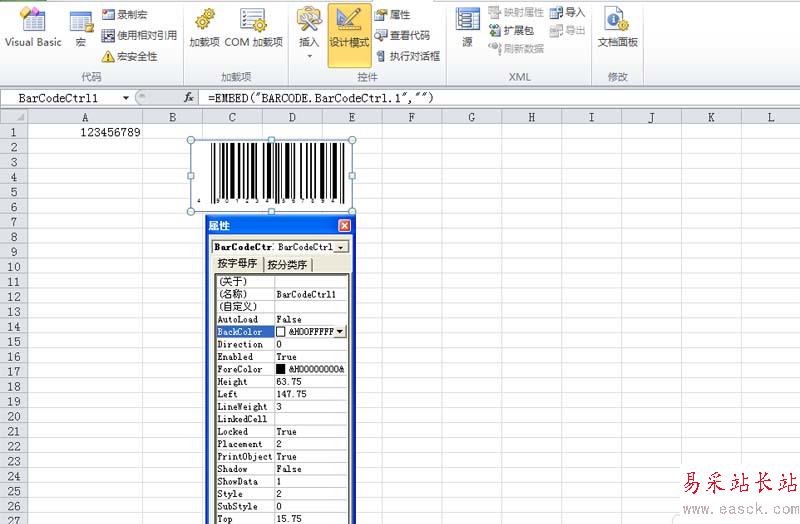Image resolution: width=800 pixels, height=524 pixels.
Task: Open the COM Add-ins (COM 加载项) dialog
Action: [254, 28]
